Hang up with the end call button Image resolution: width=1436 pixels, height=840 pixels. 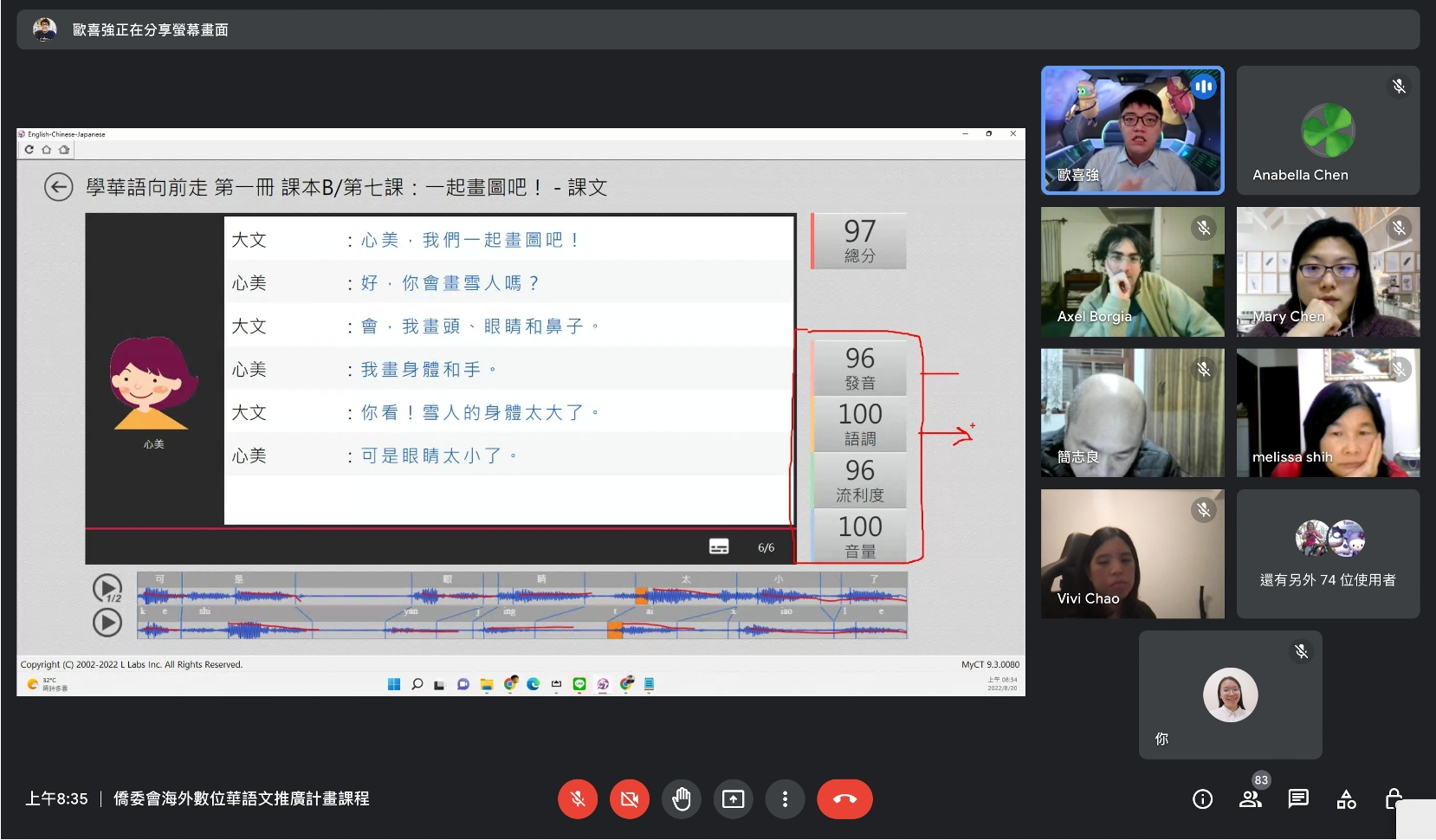pos(845,799)
